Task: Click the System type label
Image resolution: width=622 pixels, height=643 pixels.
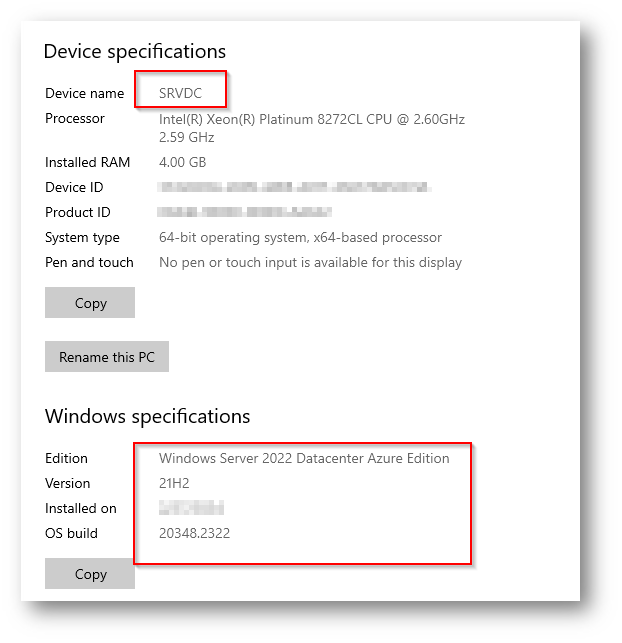Action: [x=82, y=238]
